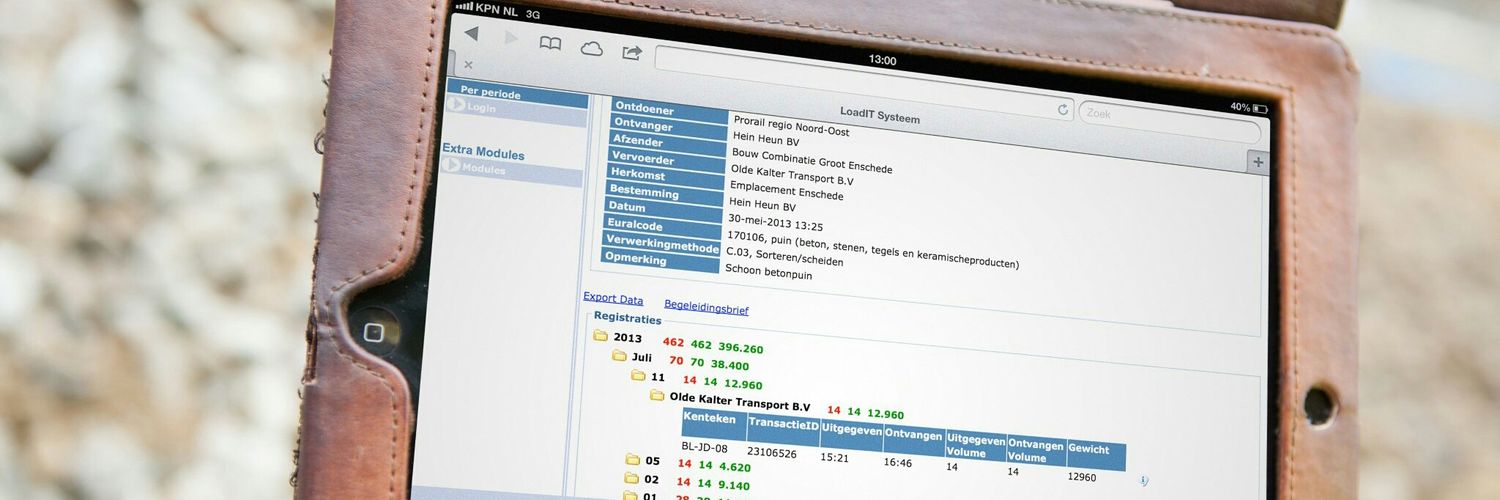The image size is (1500, 500).
Task: Click the 12960 weight cell
Action: [x=1082, y=477]
